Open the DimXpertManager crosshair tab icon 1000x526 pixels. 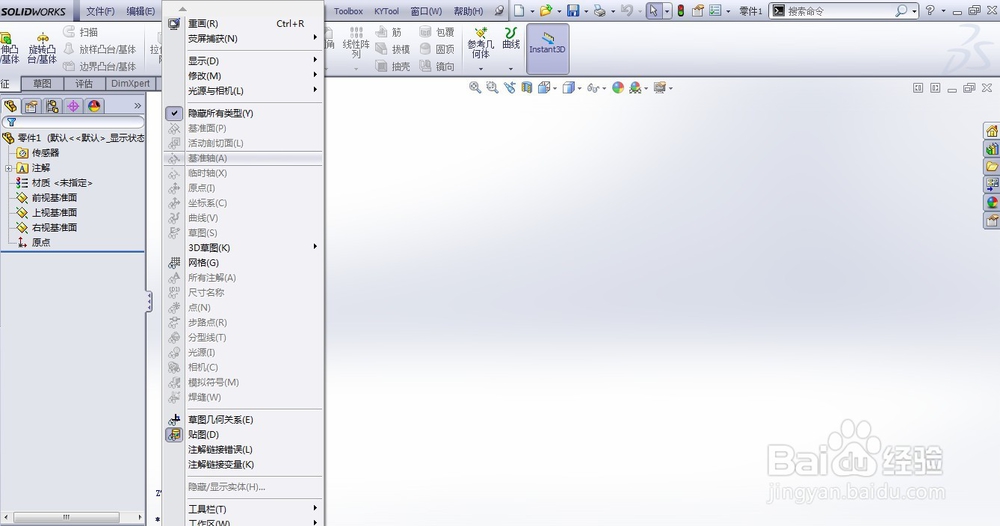(x=73, y=106)
